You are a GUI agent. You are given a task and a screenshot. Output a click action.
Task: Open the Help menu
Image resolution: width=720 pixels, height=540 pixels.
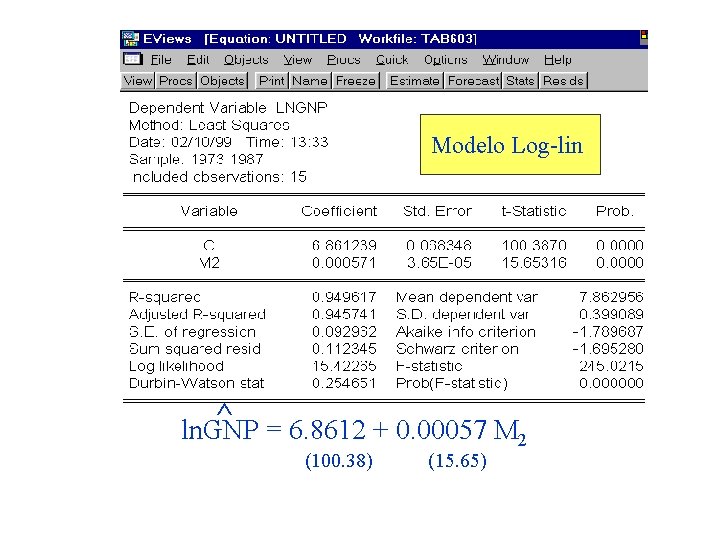[558, 60]
